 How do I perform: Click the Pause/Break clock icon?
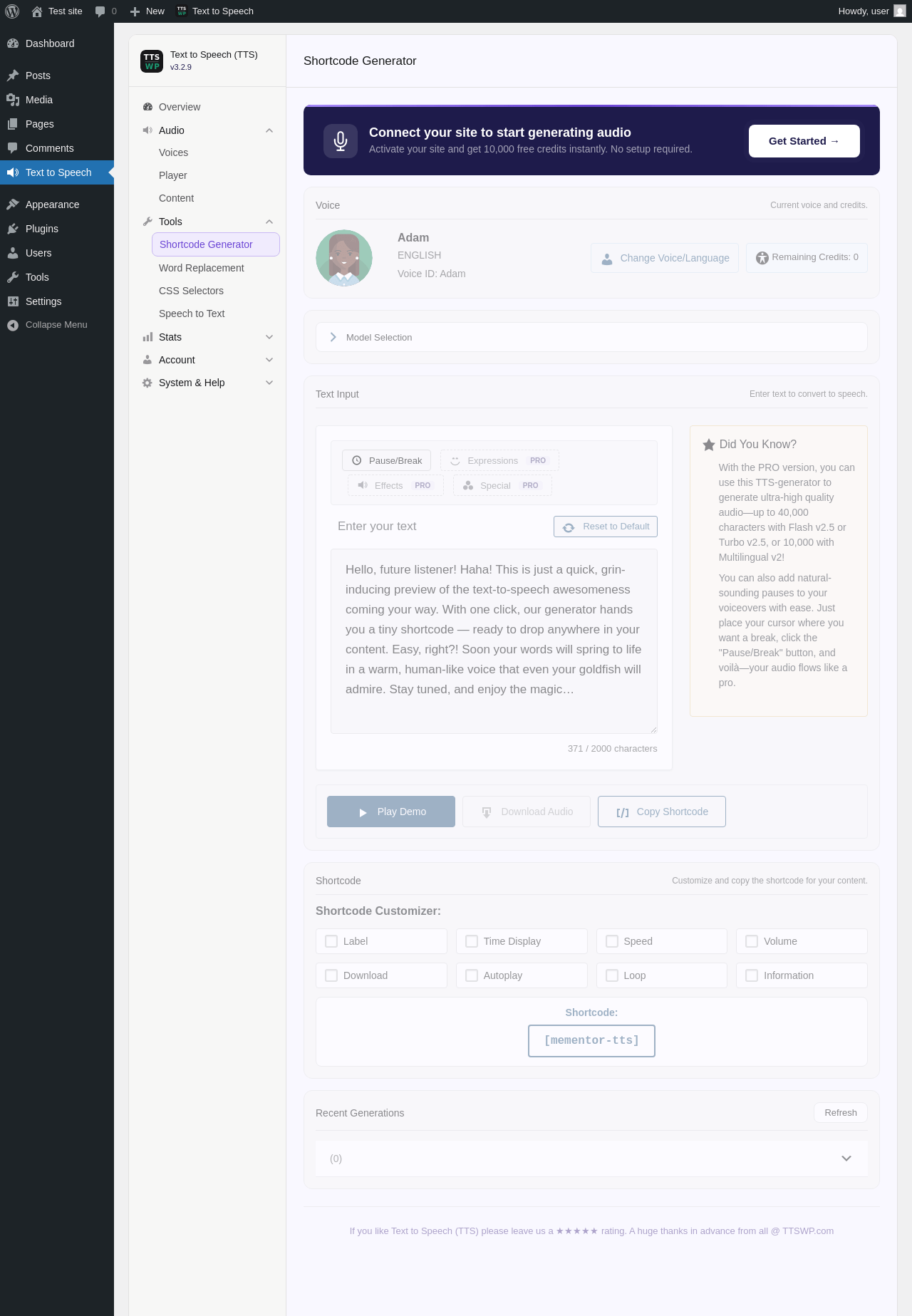(357, 460)
